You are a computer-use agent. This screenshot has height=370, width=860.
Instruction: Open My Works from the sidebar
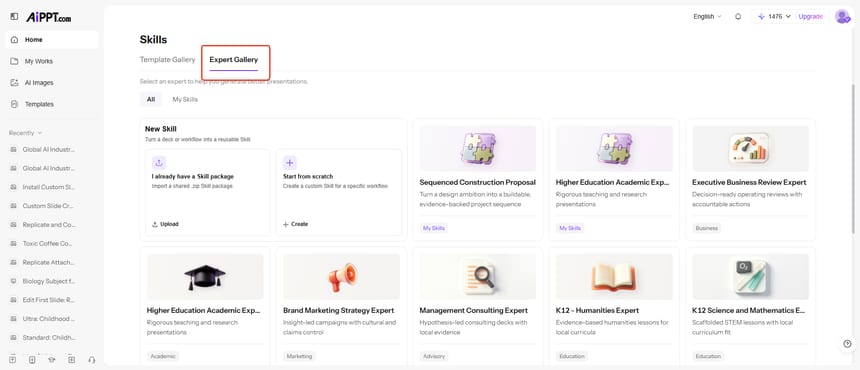[52, 61]
